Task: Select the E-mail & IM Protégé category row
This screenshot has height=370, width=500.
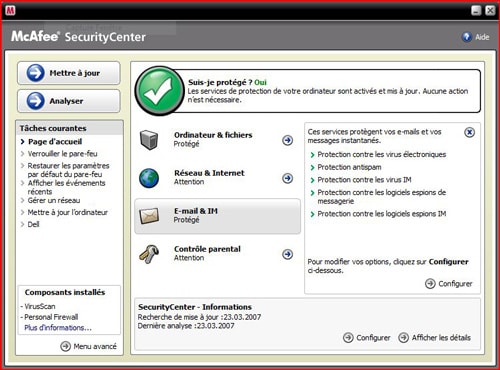Action: (217, 216)
